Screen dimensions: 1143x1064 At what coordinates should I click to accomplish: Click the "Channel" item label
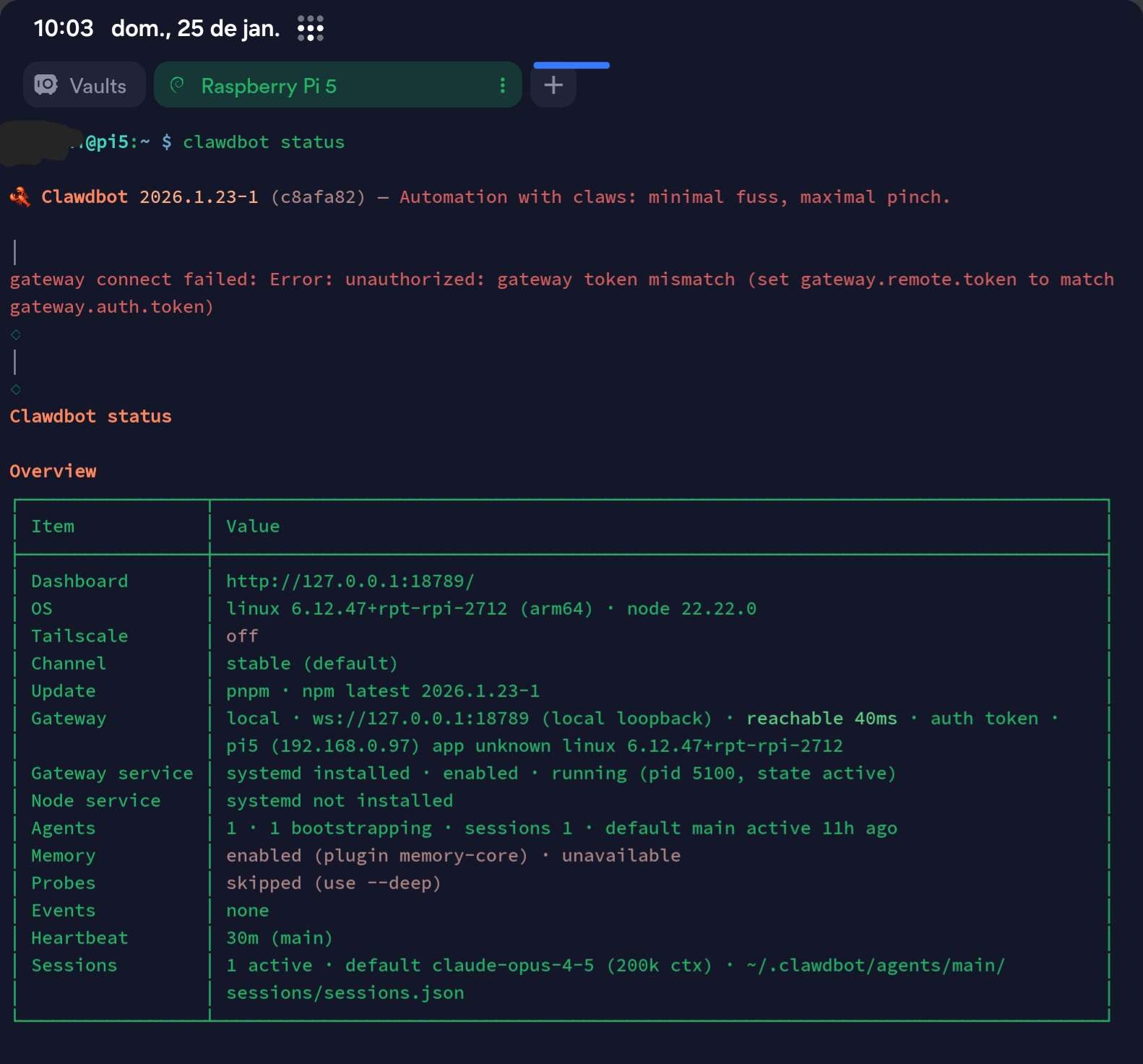pos(69,664)
